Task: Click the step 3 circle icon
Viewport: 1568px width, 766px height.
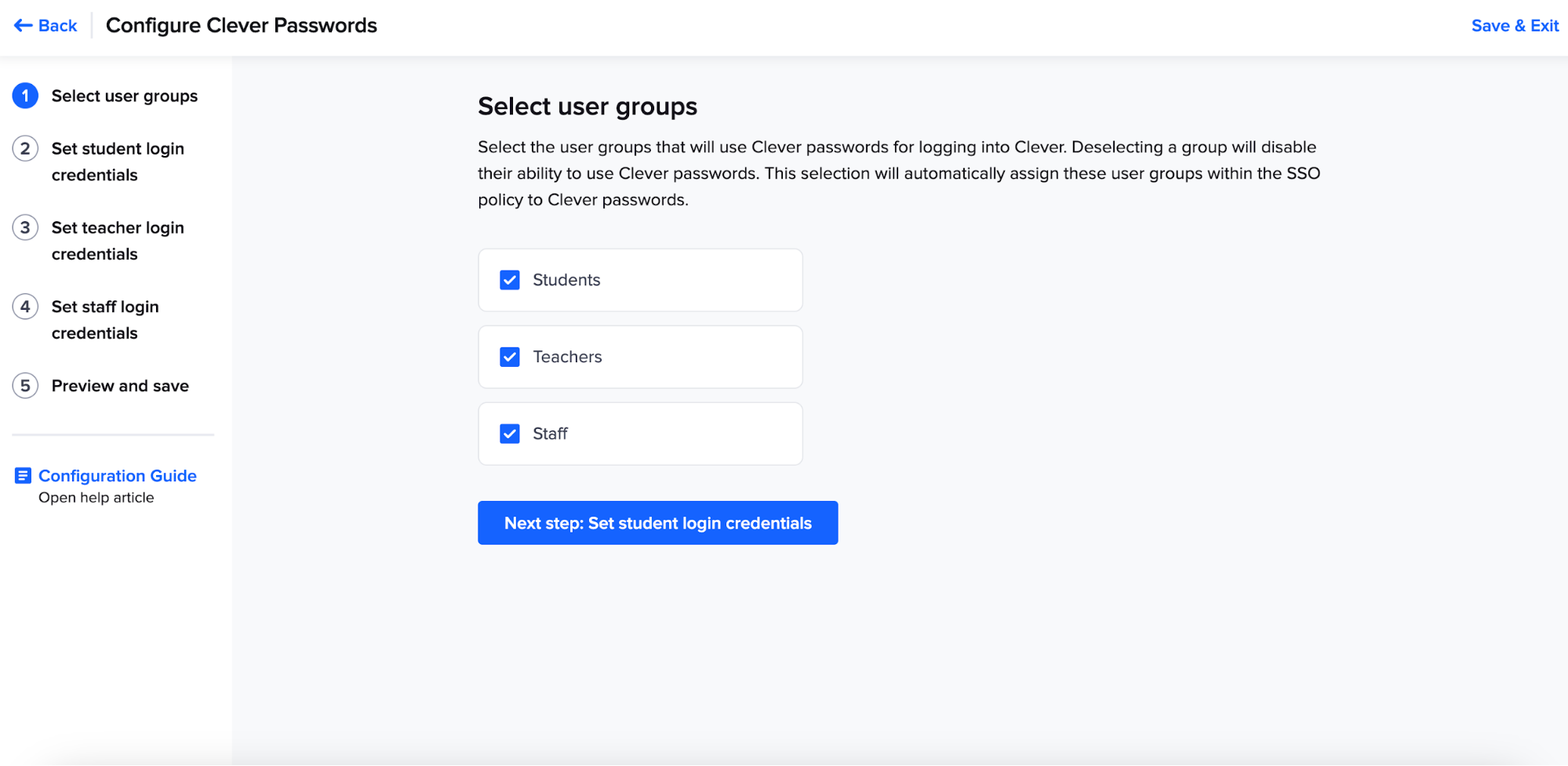Action: point(25,227)
